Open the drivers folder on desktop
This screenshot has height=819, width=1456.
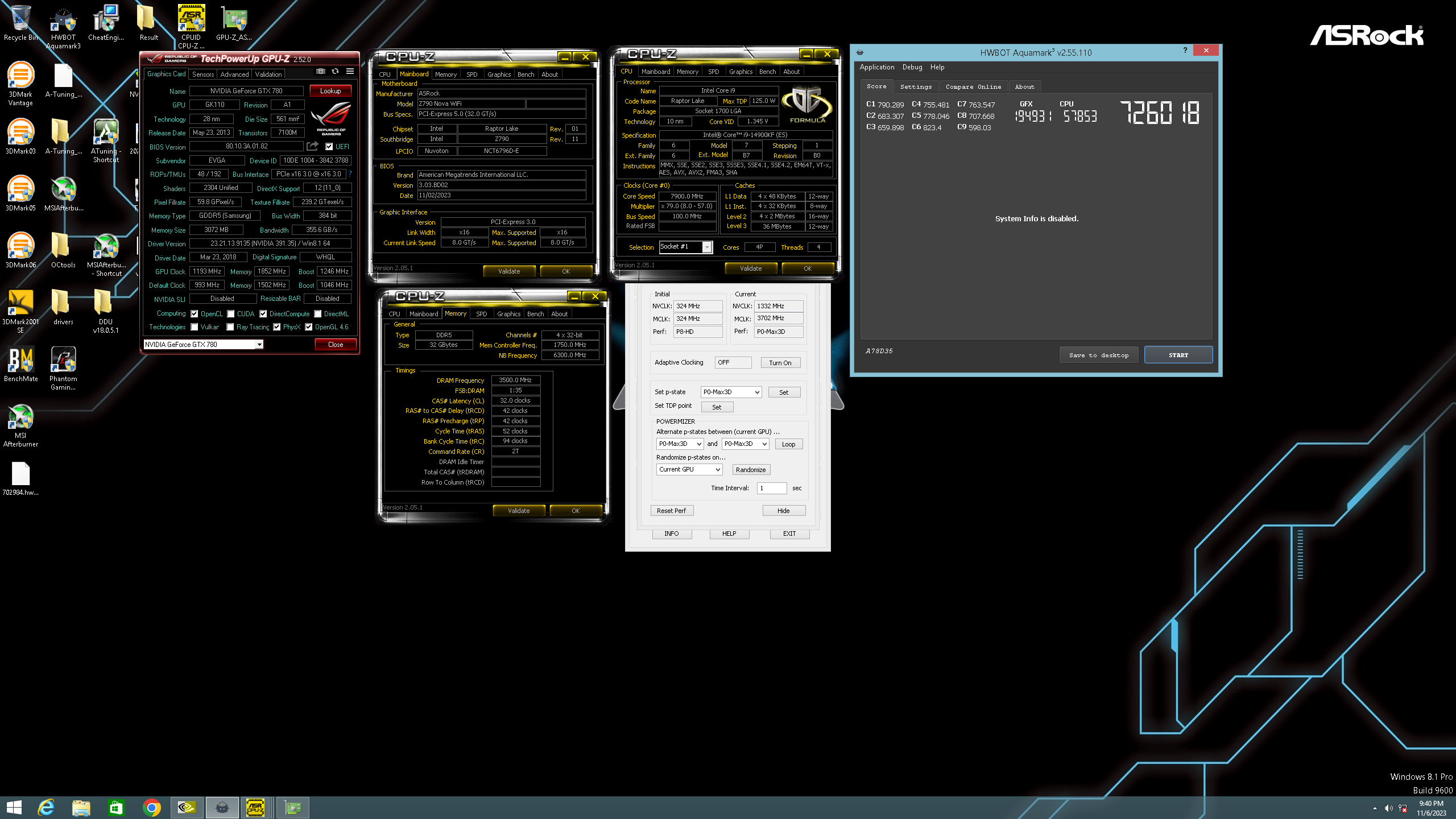63,307
